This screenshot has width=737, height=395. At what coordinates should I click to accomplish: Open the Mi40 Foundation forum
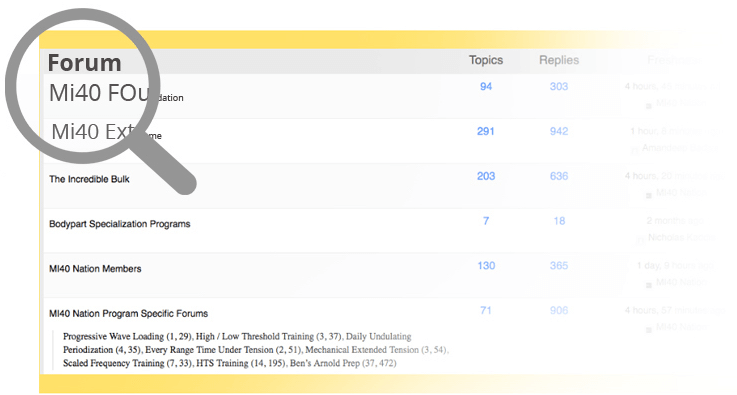pyautogui.click(x=116, y=93)
